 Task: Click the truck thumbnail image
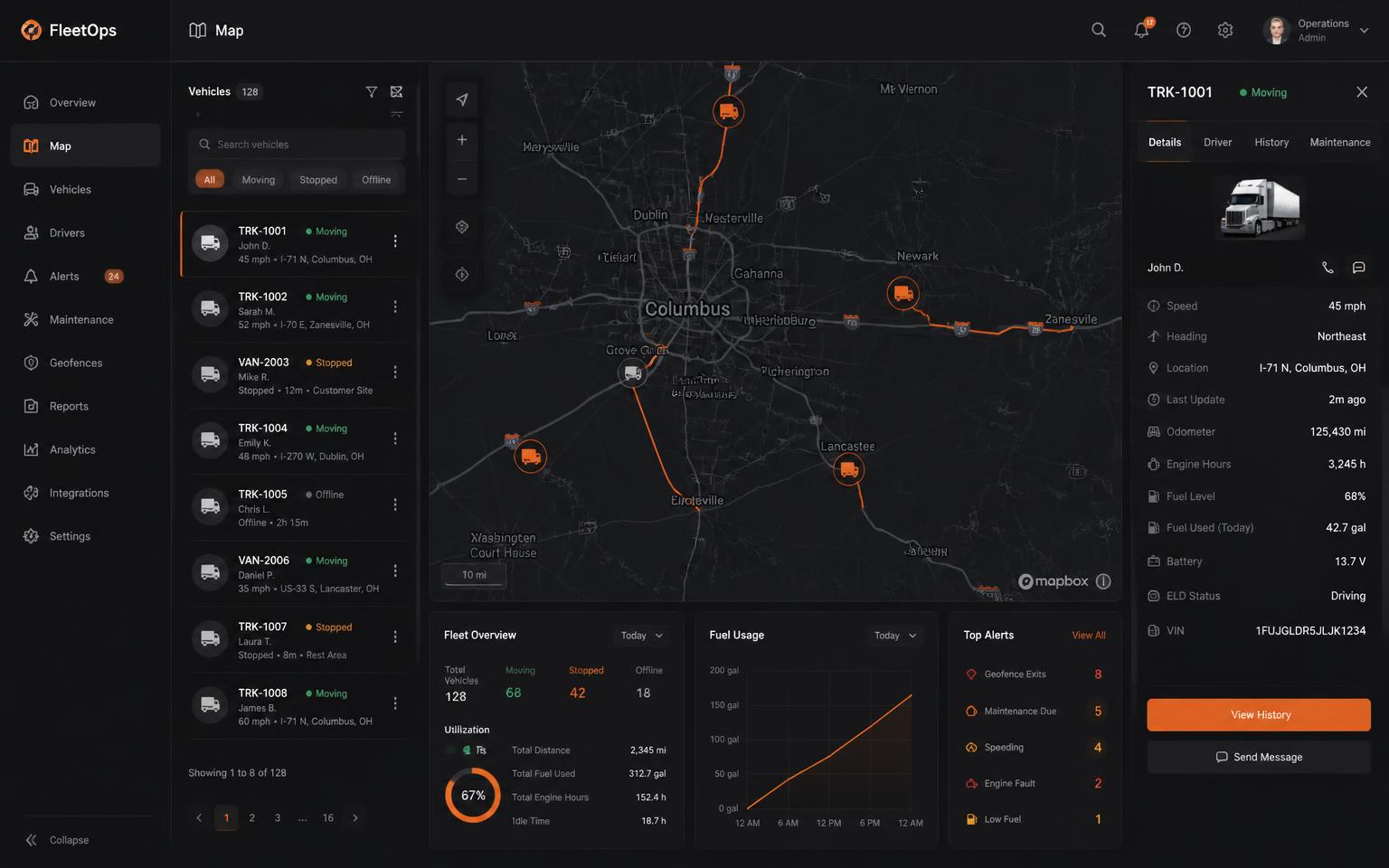1260,208
